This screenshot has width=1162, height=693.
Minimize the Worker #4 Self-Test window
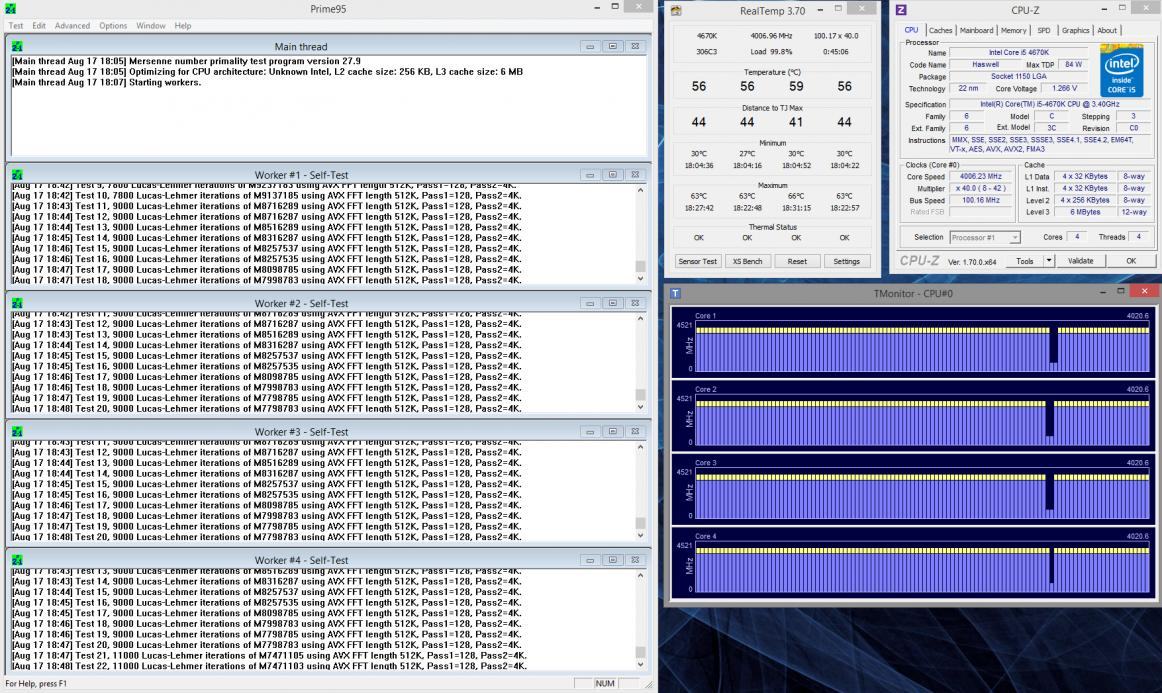pyautogui.click(x=590, y=560)
